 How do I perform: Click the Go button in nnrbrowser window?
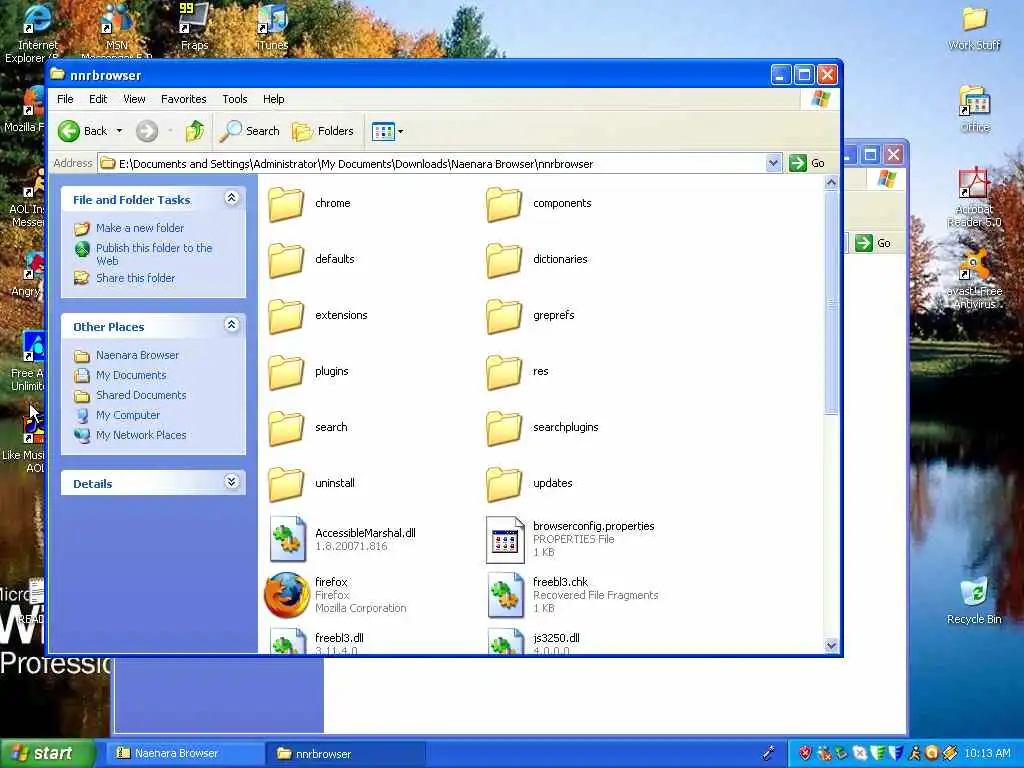point(807,163)
